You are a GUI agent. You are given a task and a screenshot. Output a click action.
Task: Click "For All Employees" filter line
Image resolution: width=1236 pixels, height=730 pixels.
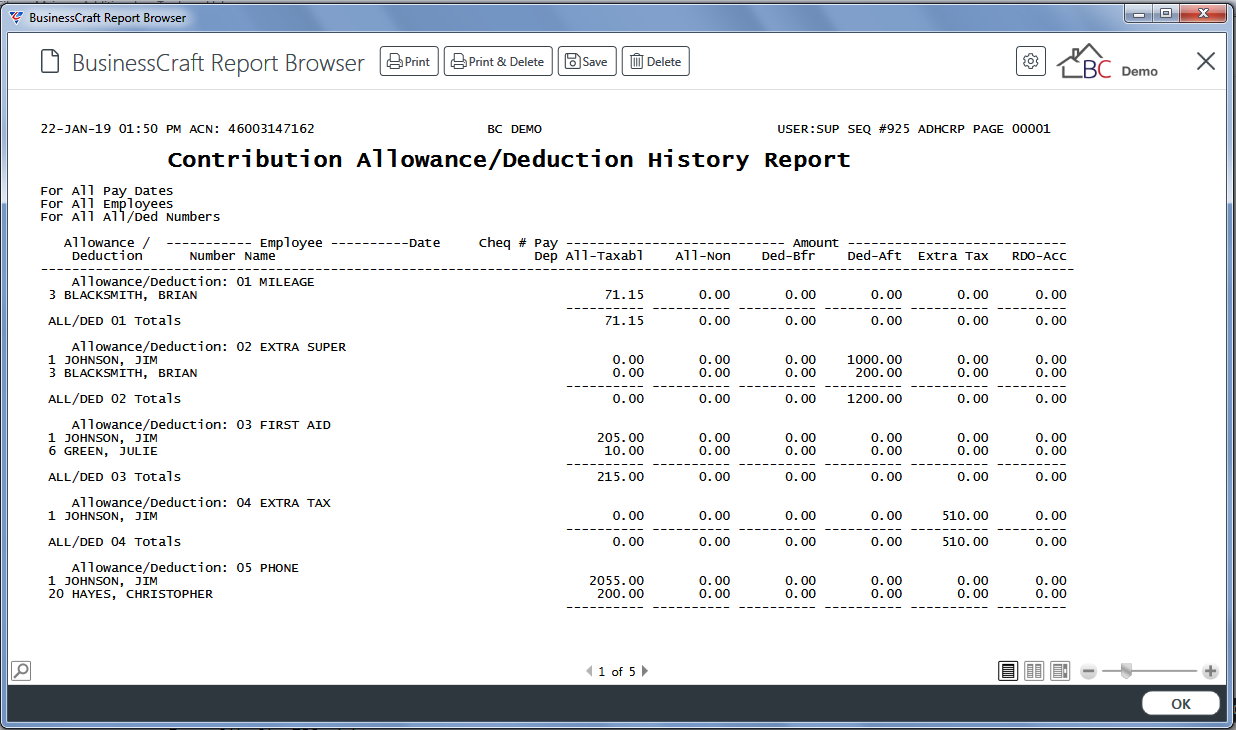107,204
